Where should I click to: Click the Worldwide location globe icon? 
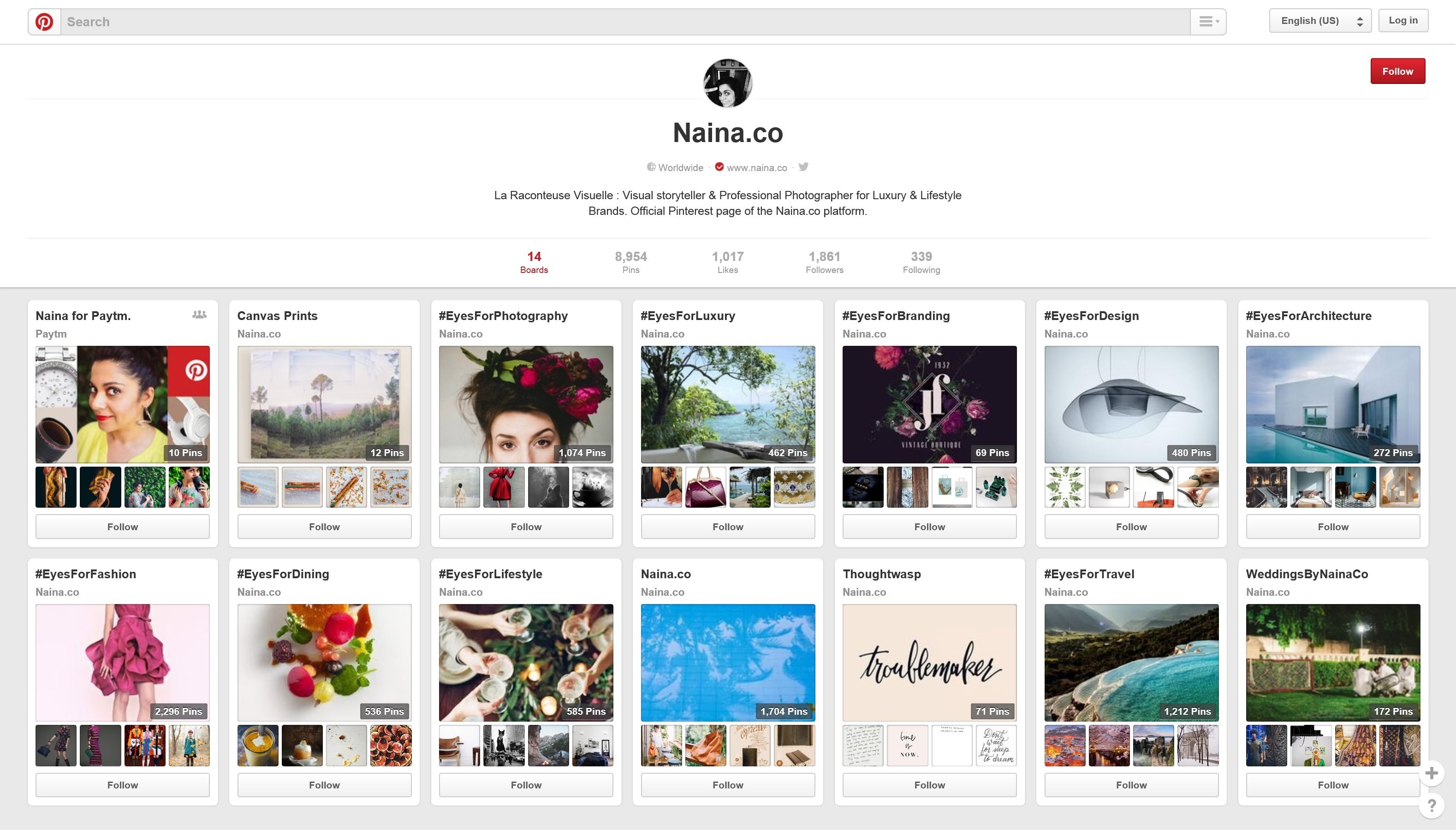pos(651,167)
